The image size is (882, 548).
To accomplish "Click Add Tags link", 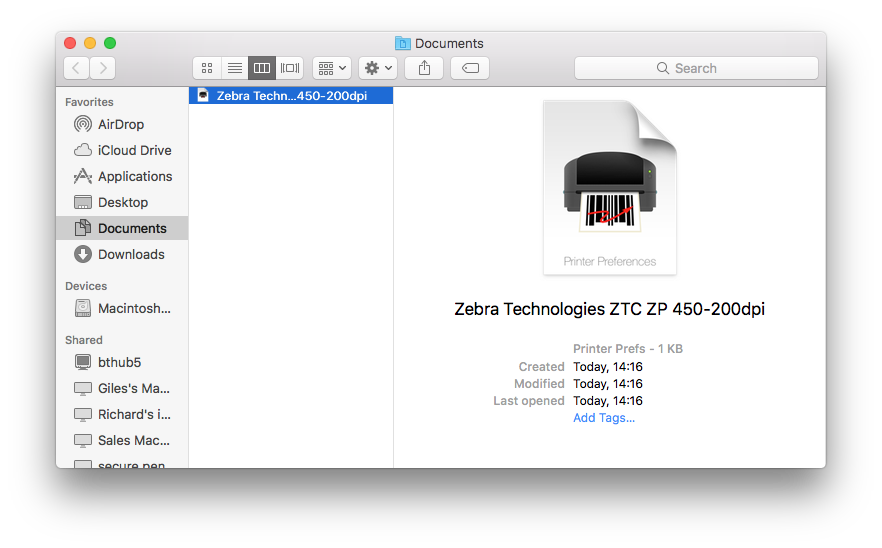I will pos(604,417).
